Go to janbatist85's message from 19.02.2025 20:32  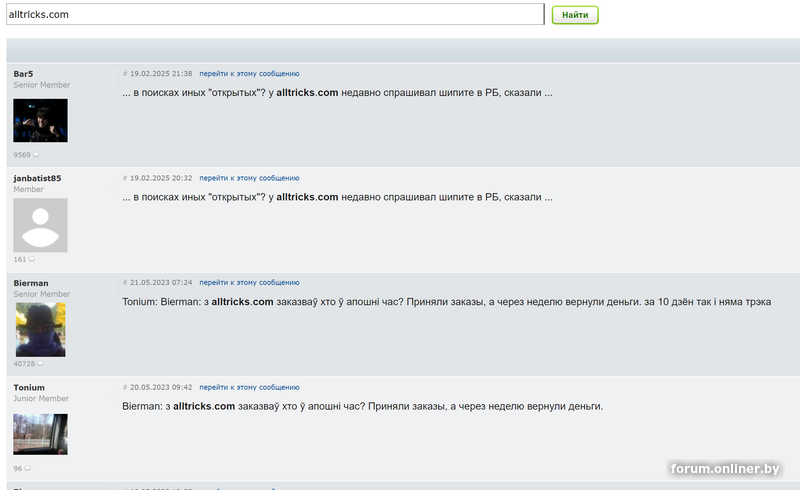pos(249,178)
